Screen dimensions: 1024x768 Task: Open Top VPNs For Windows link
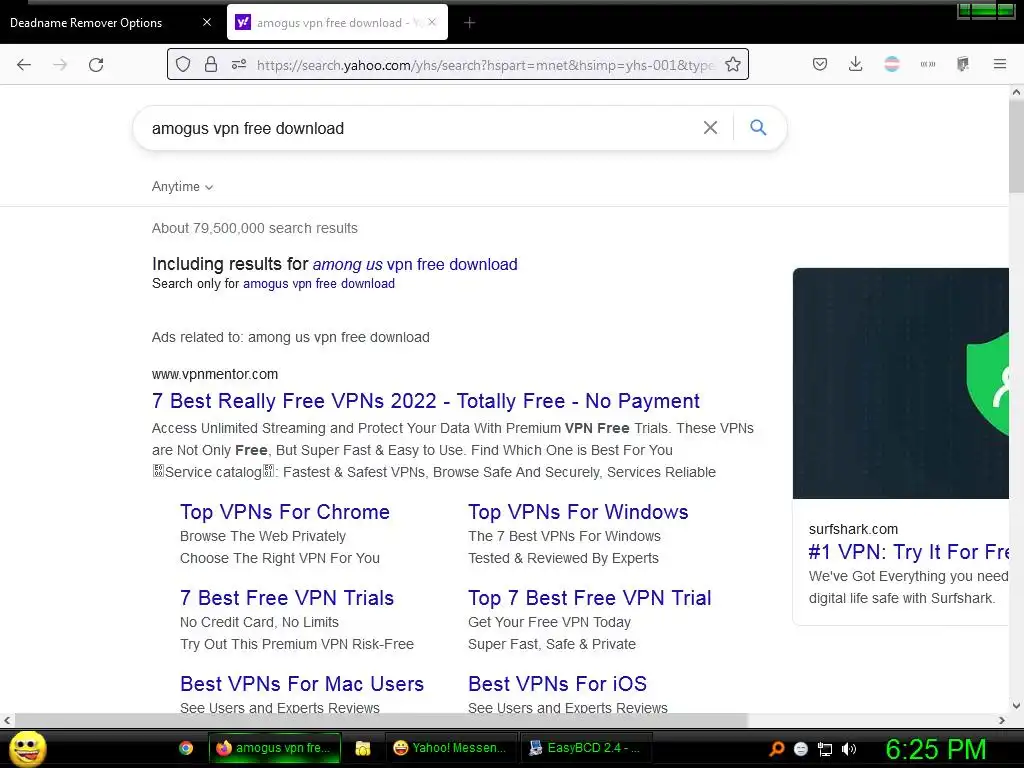[x=578, y=512]
